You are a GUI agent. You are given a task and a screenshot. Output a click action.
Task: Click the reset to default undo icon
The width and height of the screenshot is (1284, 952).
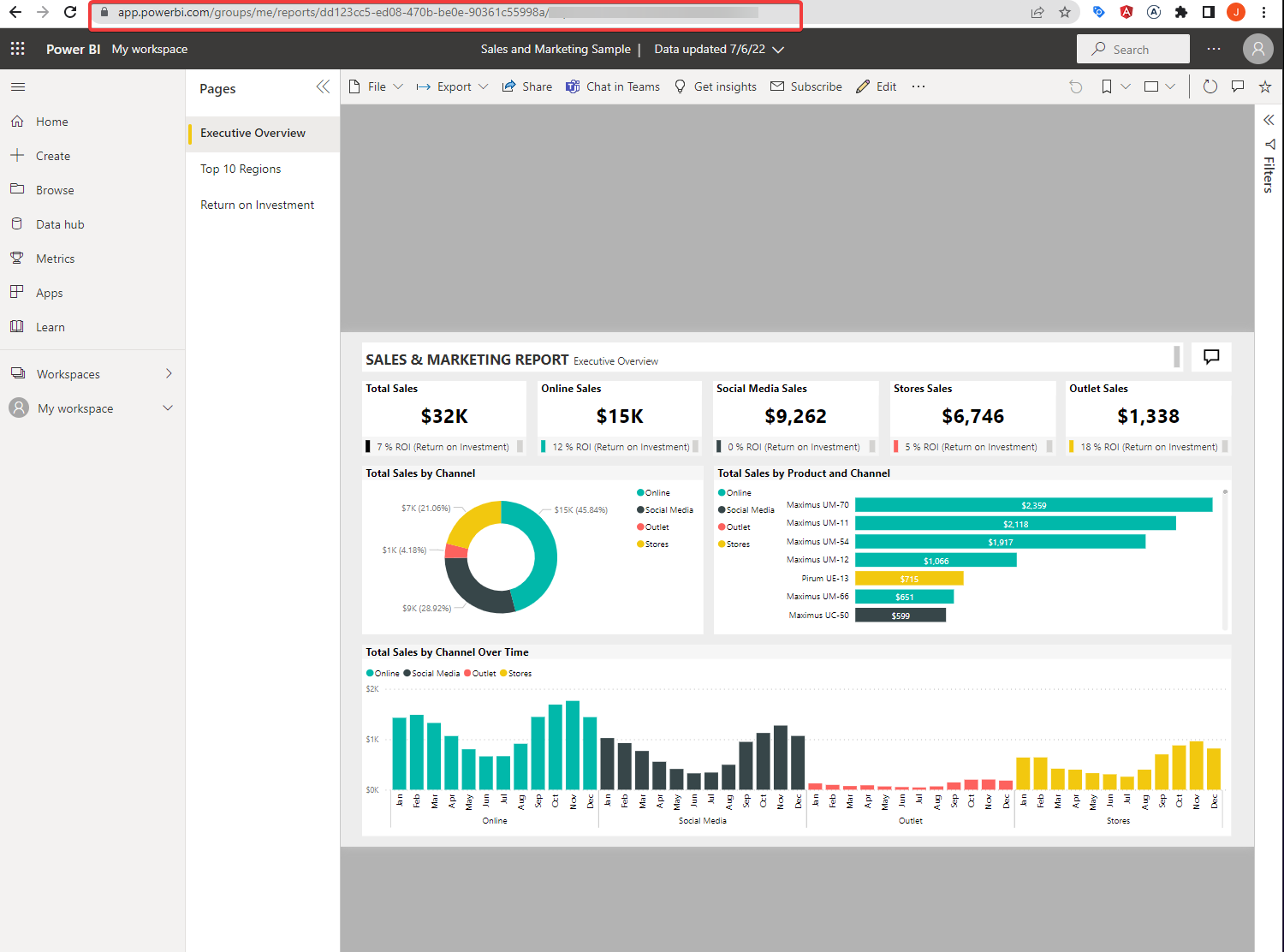point(1076,86)
